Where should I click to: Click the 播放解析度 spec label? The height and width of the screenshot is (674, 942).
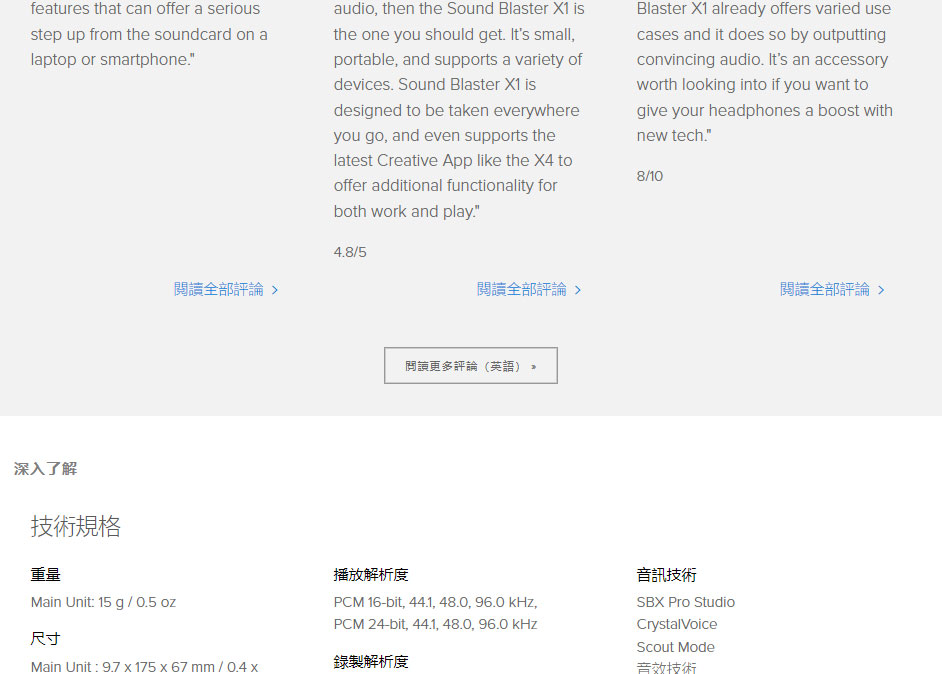pos(371,574)
